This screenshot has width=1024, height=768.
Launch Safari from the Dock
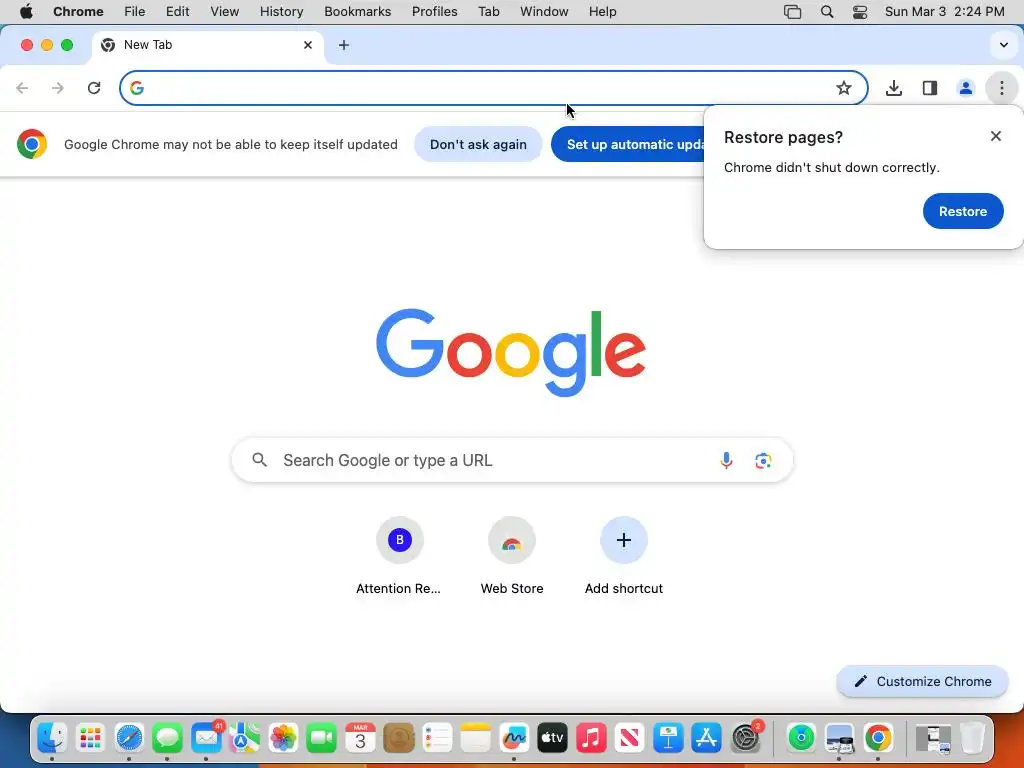tap(129, 738)
